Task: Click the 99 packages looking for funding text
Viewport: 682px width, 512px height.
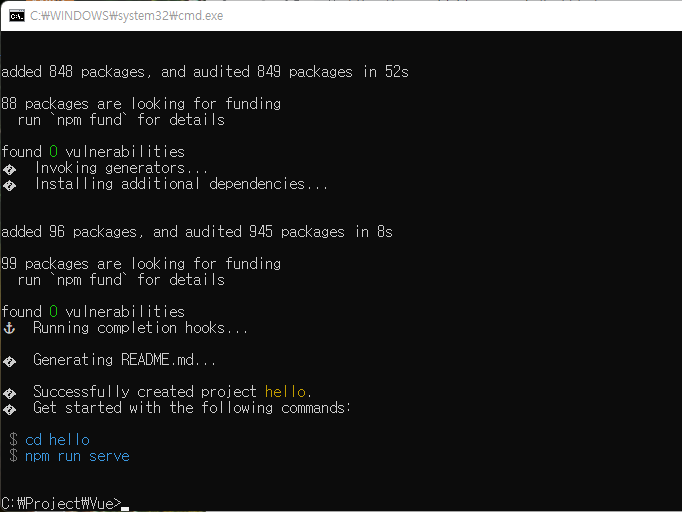Action: (141, 264)
